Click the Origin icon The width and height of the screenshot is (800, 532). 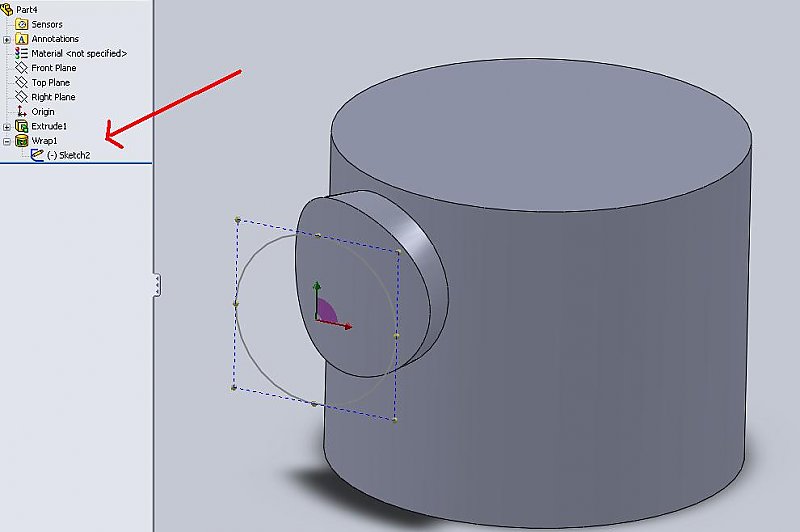click(21, 111)
